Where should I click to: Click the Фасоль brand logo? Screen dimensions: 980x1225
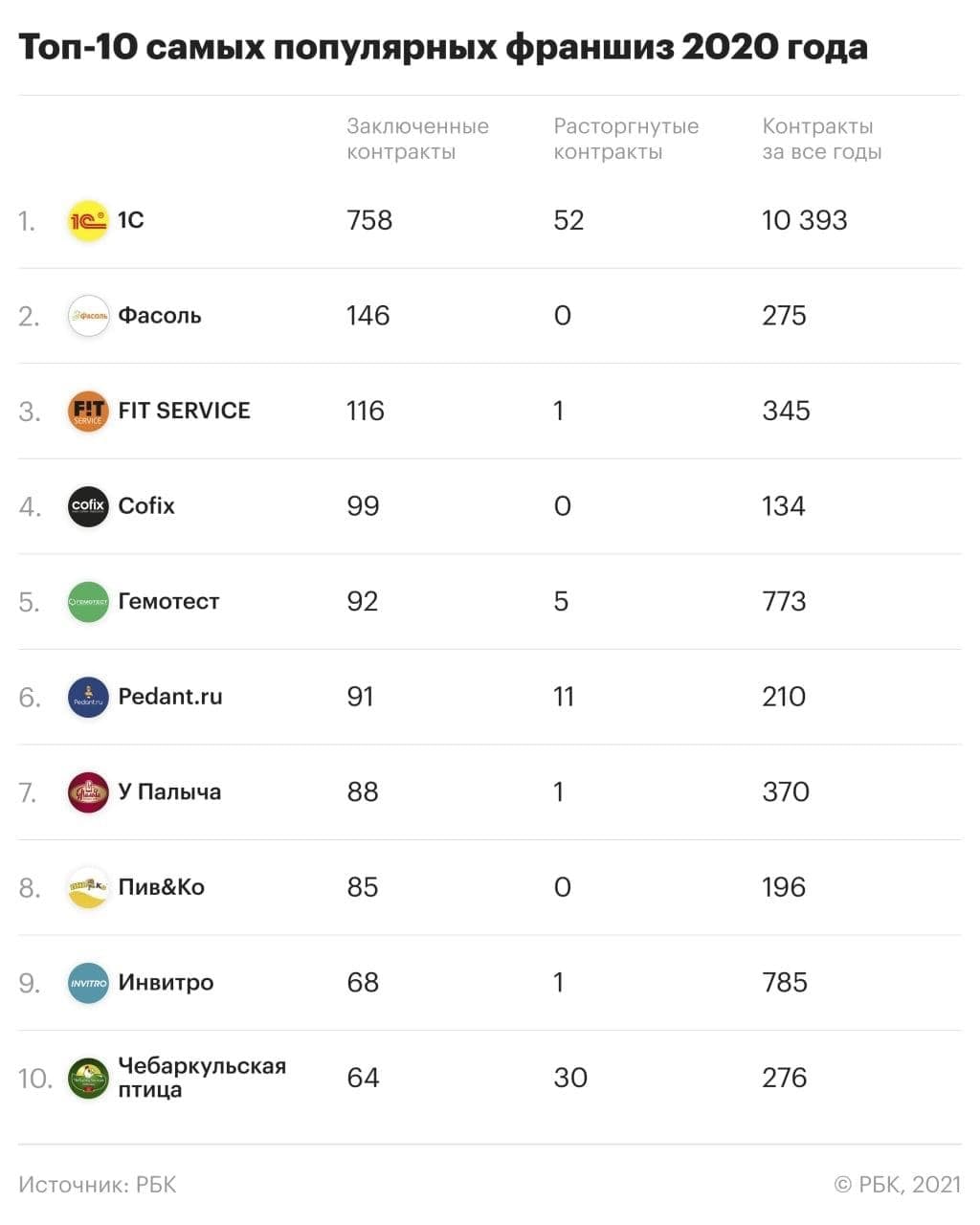click(x=88, y=316)
